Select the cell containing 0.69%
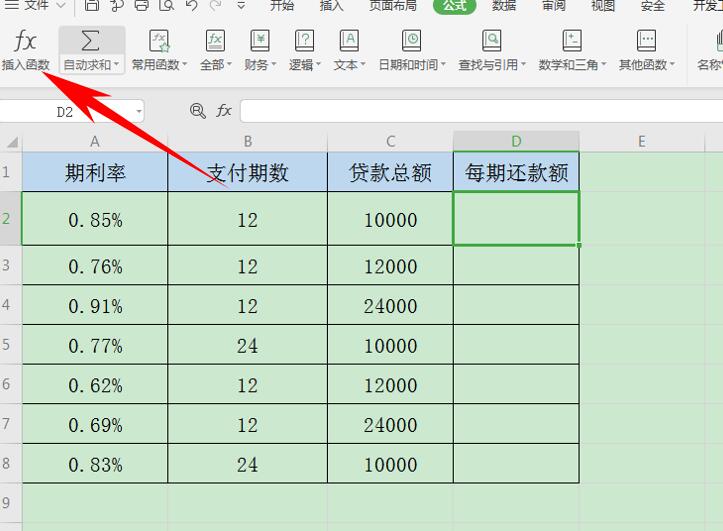The height and width of the screenshot is (531, 723). 95,424
